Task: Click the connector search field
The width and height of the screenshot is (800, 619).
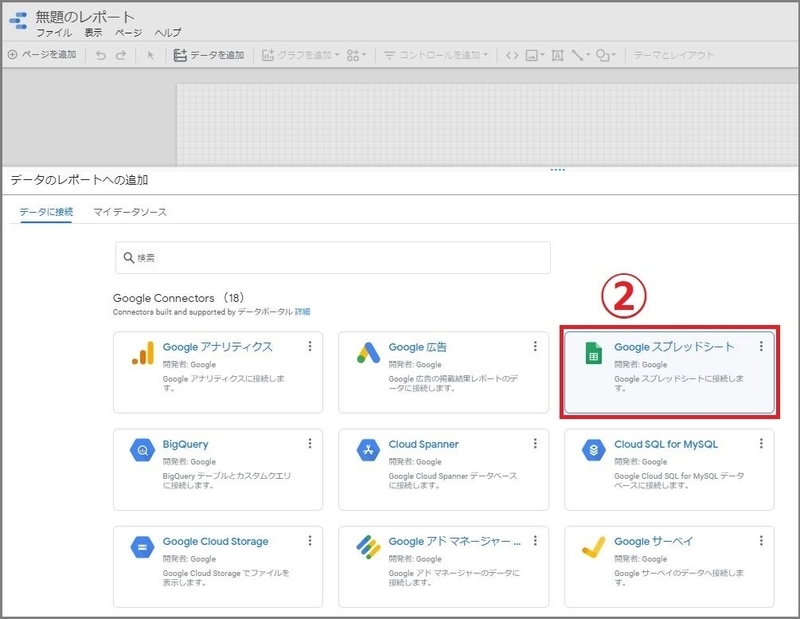Action: click(x=333, y=258)
